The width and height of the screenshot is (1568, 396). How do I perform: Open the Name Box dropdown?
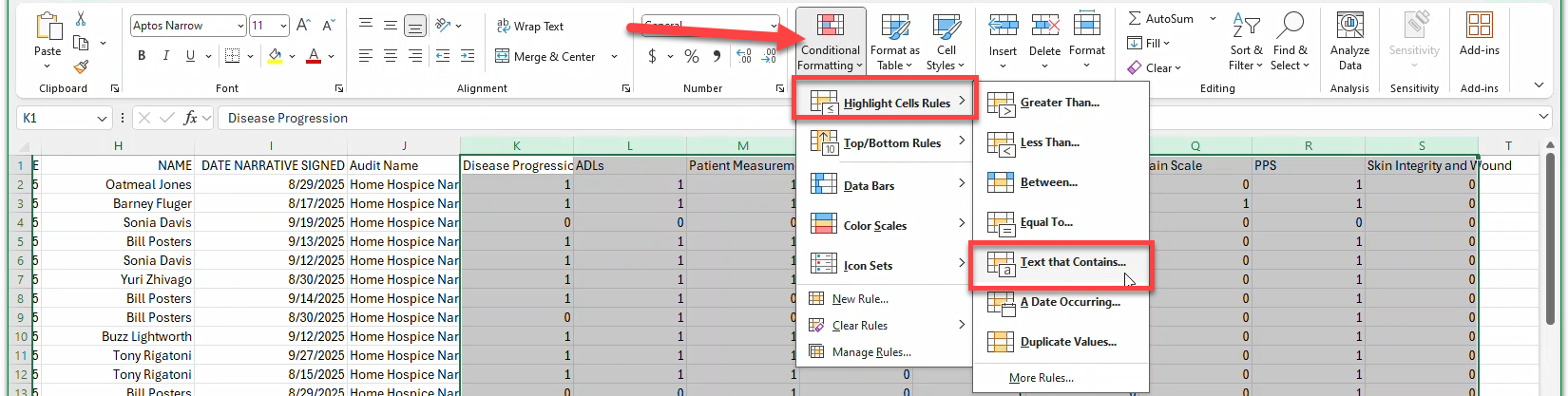[x=102, y=119]
